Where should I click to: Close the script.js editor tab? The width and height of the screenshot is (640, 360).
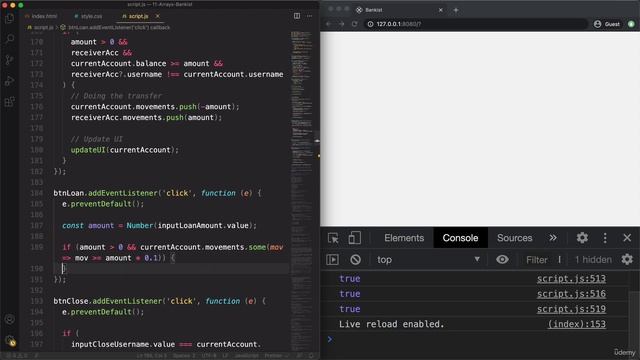click(158, 16)
